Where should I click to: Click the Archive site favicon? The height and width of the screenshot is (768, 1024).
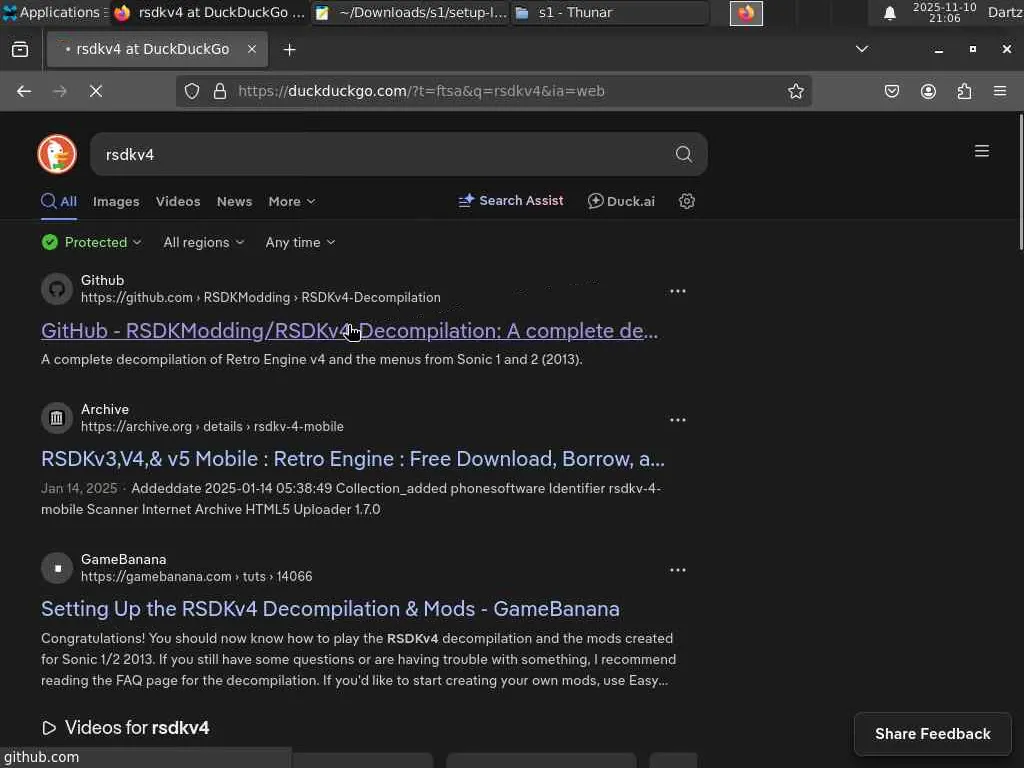pos(57,418)
